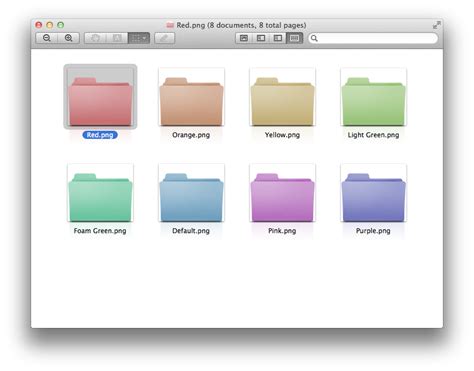Select the Pink folder thumbnail
This screenshot has height=371, width=474.
(282, 193)
